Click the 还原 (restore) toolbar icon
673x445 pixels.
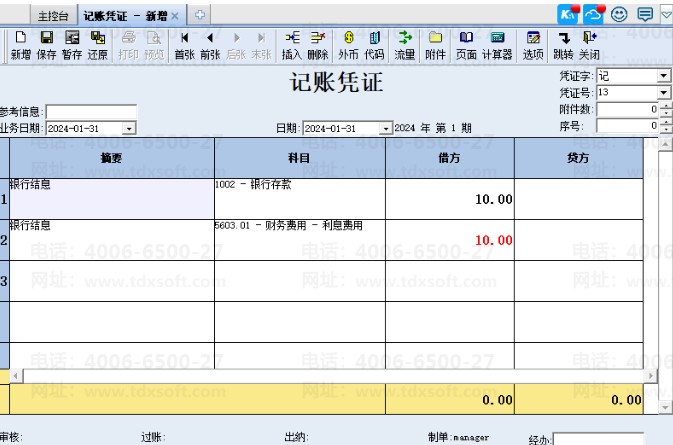pos(97,45)
